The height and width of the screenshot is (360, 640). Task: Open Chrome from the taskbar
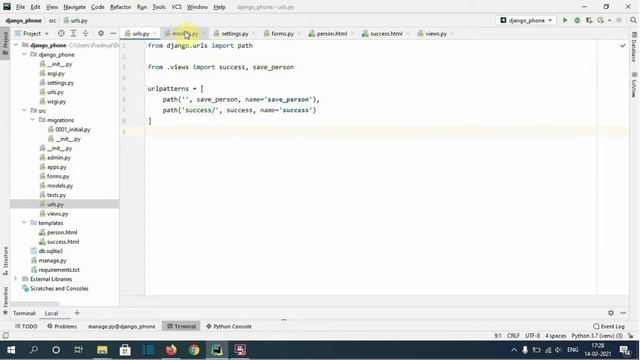pos(194,350)
